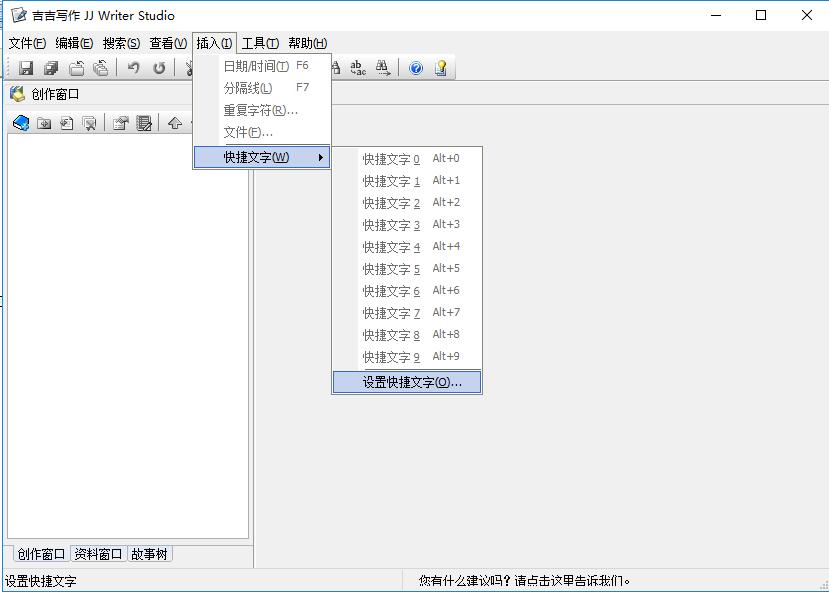Viewport: 829px width, 592px height.
Task: Open a file using the folder toolbar icon
Action: pos(77,68)
